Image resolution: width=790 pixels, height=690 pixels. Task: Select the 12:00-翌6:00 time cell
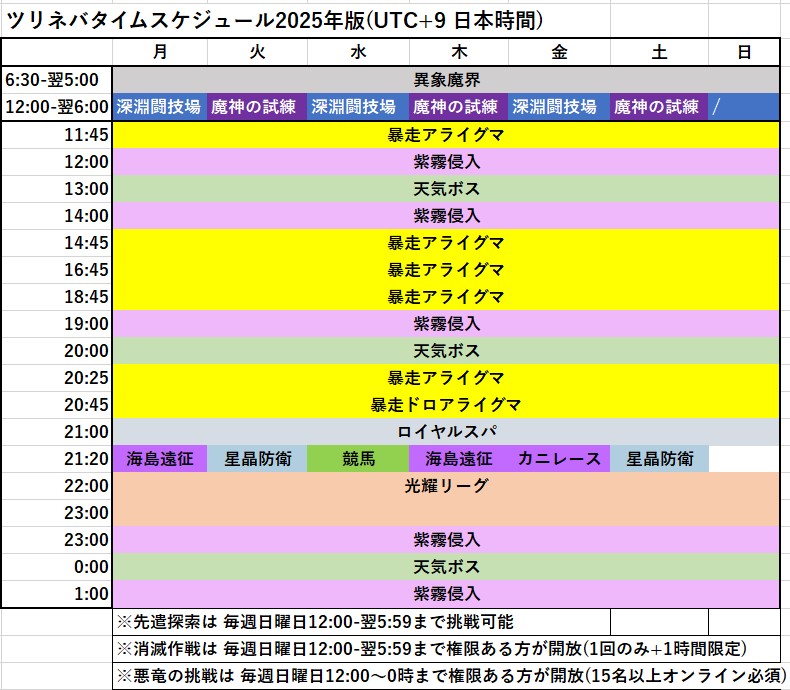tap(57, 107)
